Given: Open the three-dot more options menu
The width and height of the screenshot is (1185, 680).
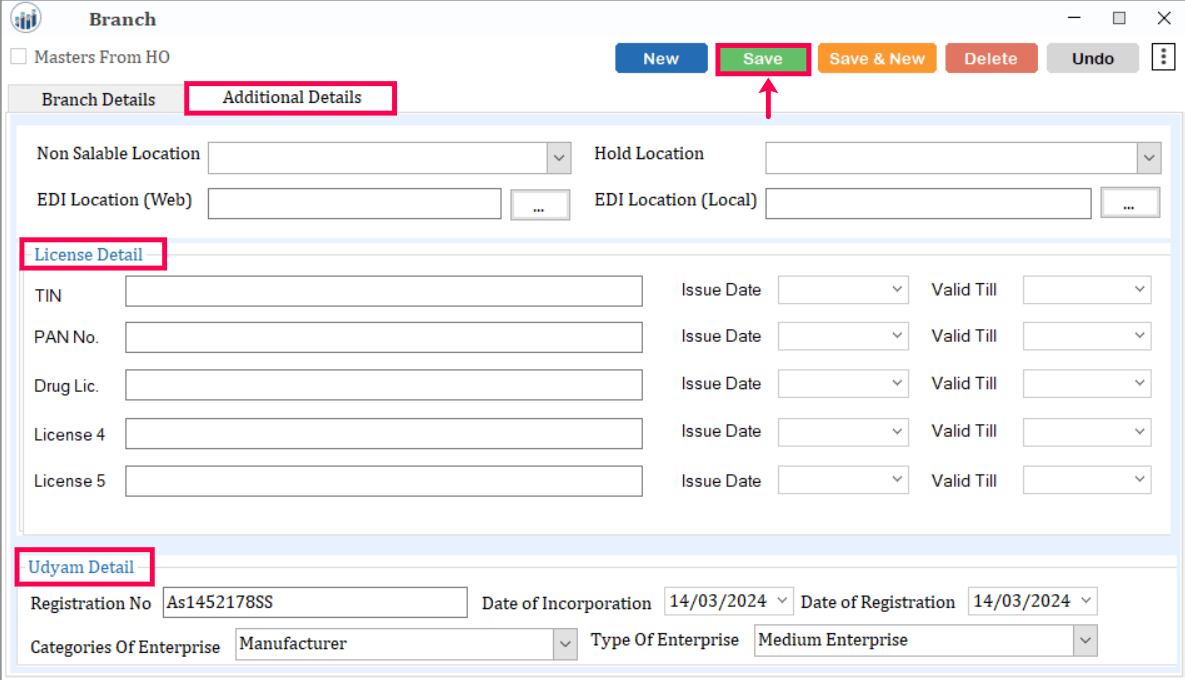Looking at the screenshot, I should [x=1163, y=57].
